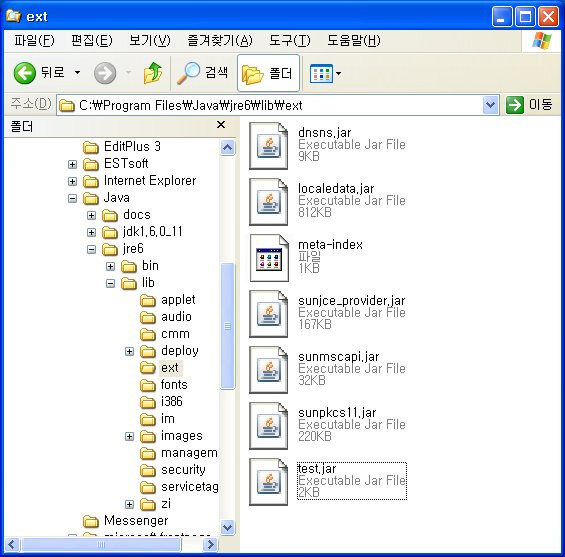Open the Views dropdown arrow

point(338,74)
